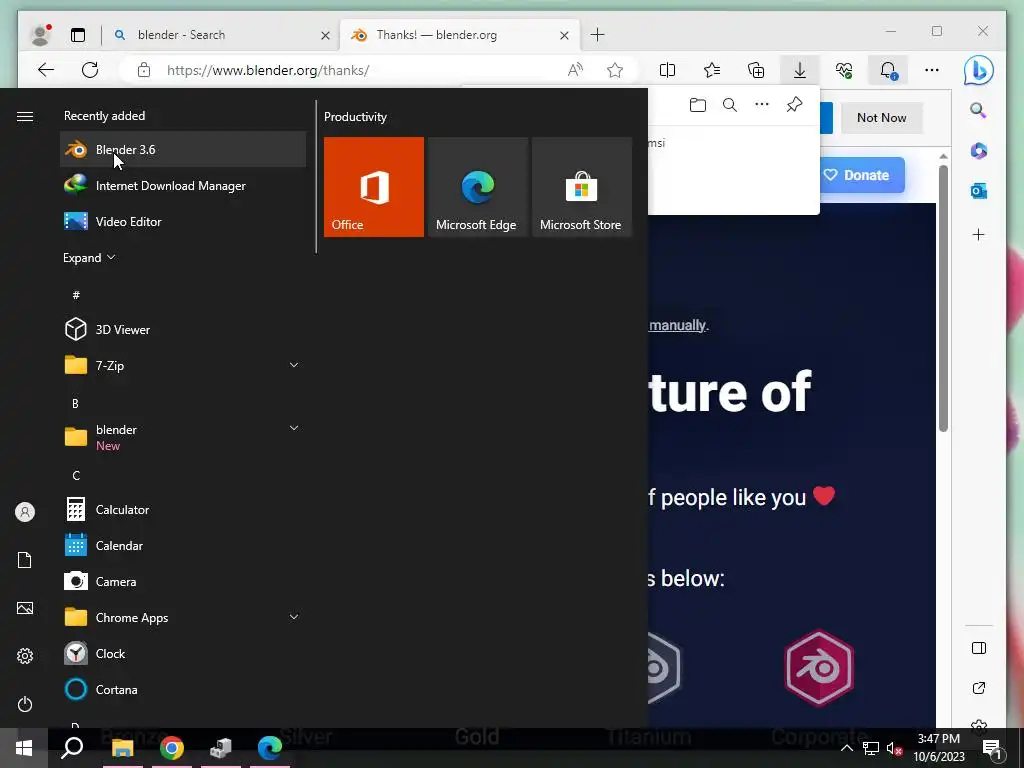Go back in Edge

point(46,70)
